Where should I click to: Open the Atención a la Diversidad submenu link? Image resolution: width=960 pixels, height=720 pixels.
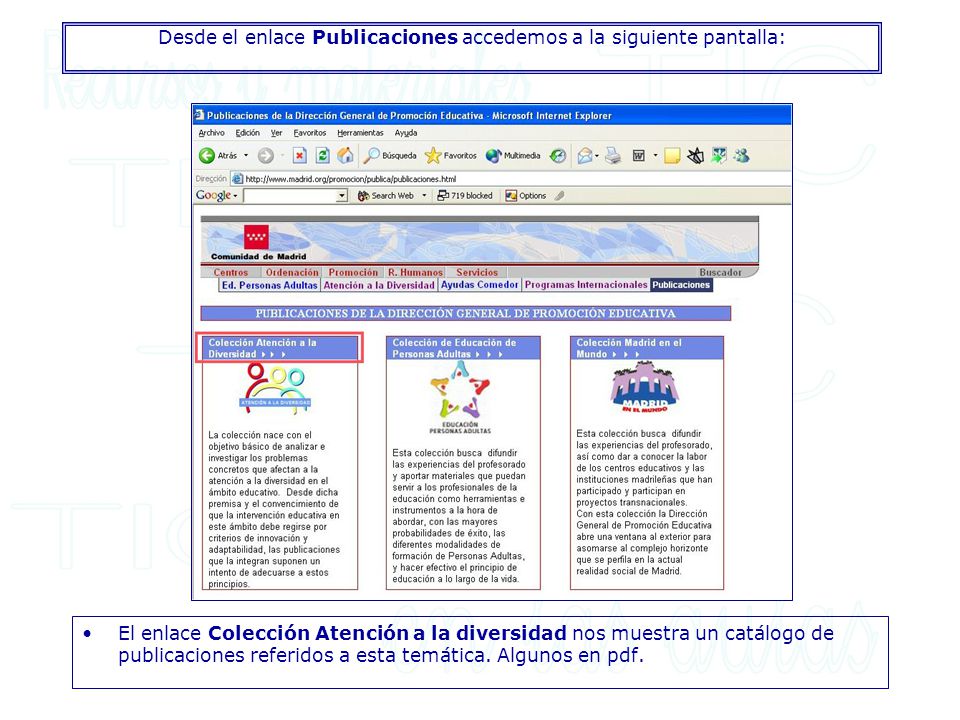pos(379,285)
